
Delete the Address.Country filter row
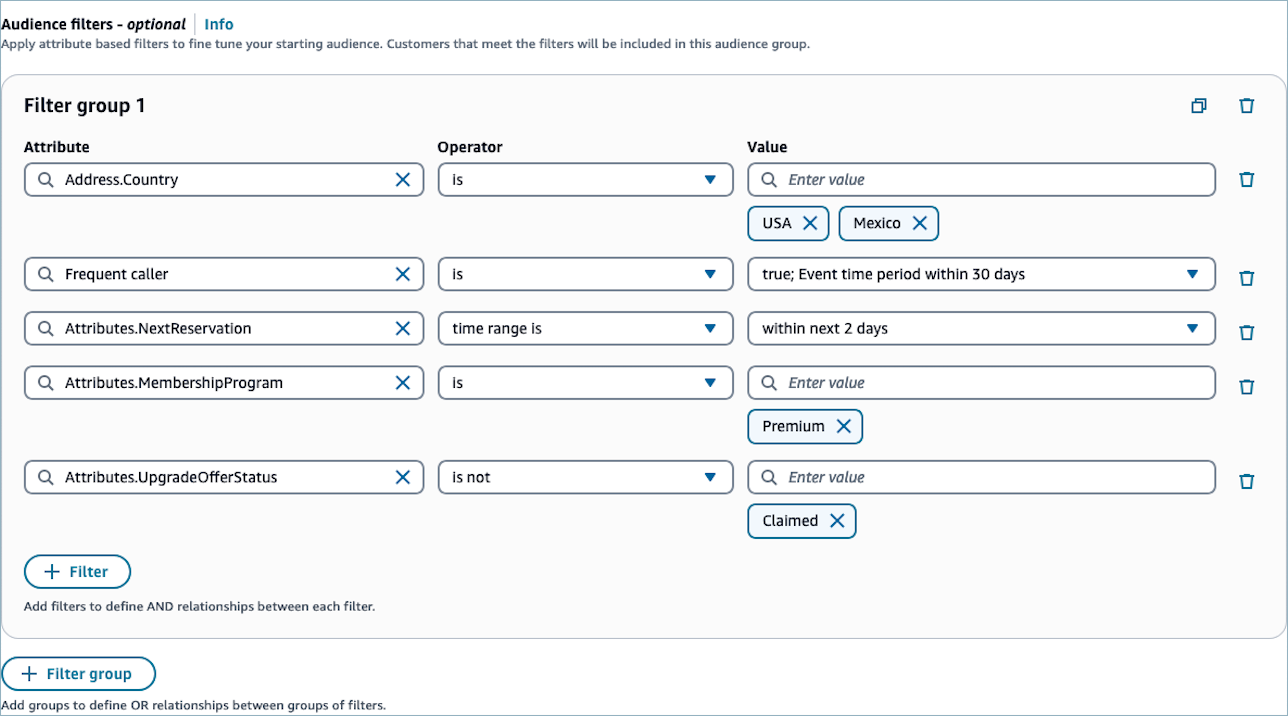pyautogui.click(x=1246, y=180)
